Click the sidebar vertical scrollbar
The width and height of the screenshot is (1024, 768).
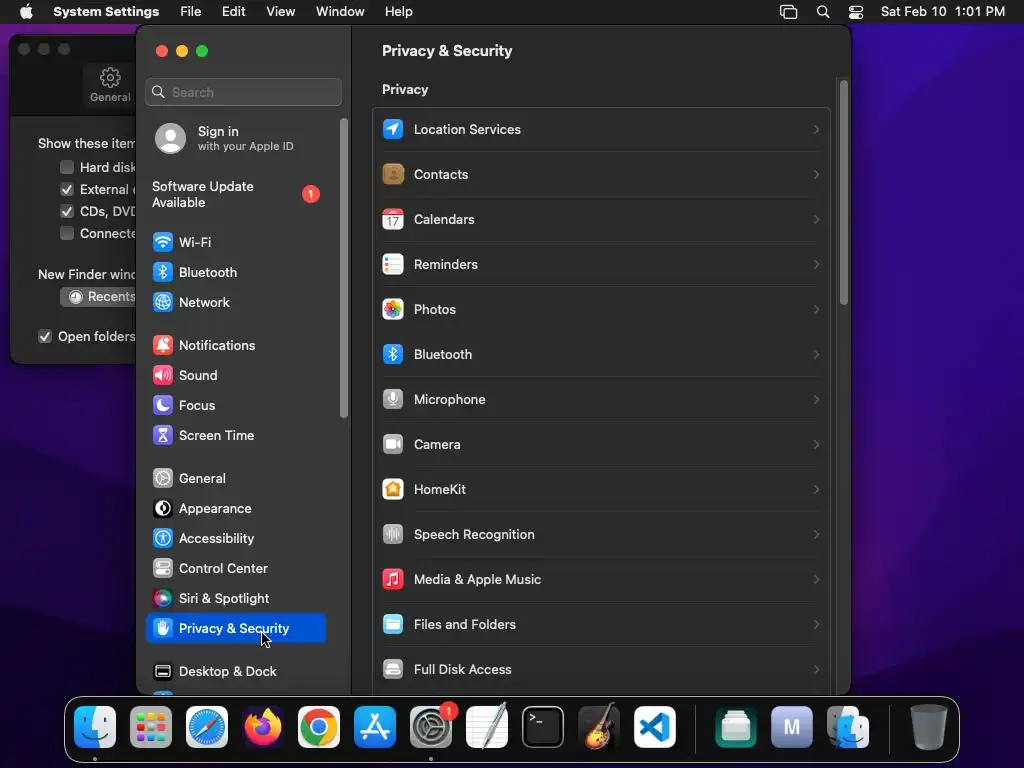[344, 268]
